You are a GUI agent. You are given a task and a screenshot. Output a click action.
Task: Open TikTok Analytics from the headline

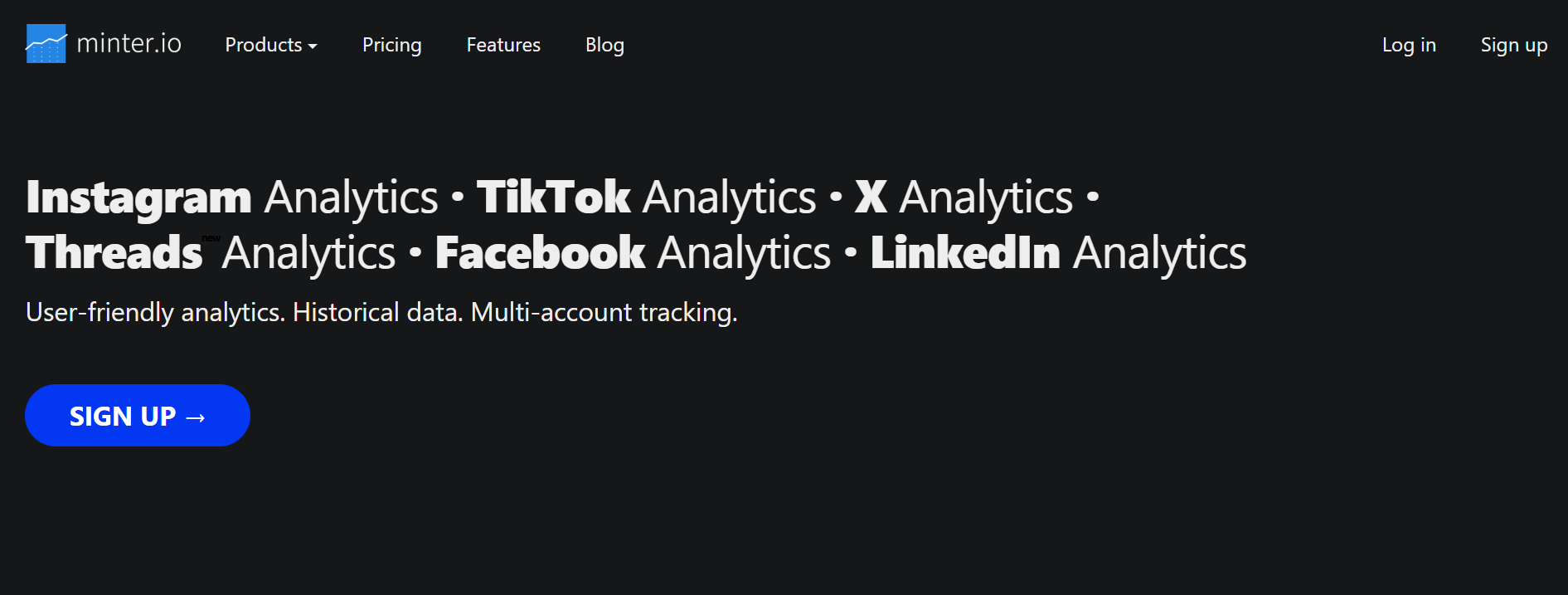(647, 198)
